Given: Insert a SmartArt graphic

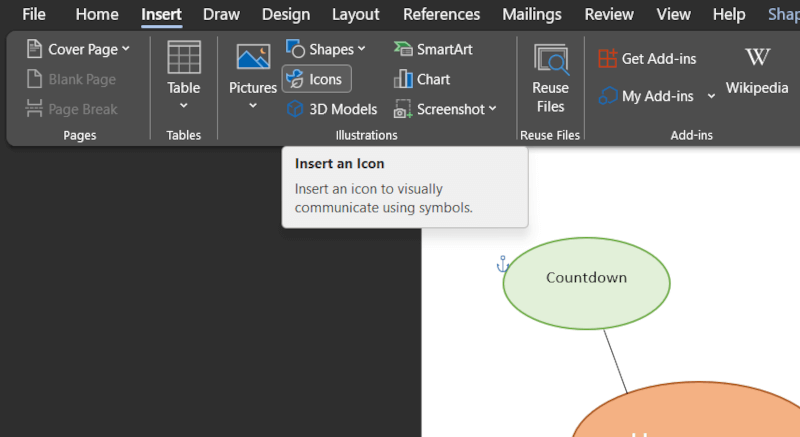Looking at the screenshot, I should [x=433, y=49].
